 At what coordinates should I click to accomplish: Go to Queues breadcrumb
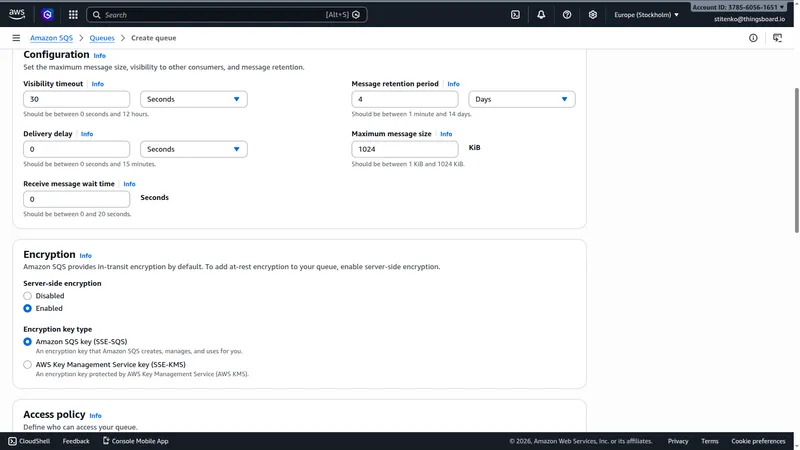click(102, 38)
